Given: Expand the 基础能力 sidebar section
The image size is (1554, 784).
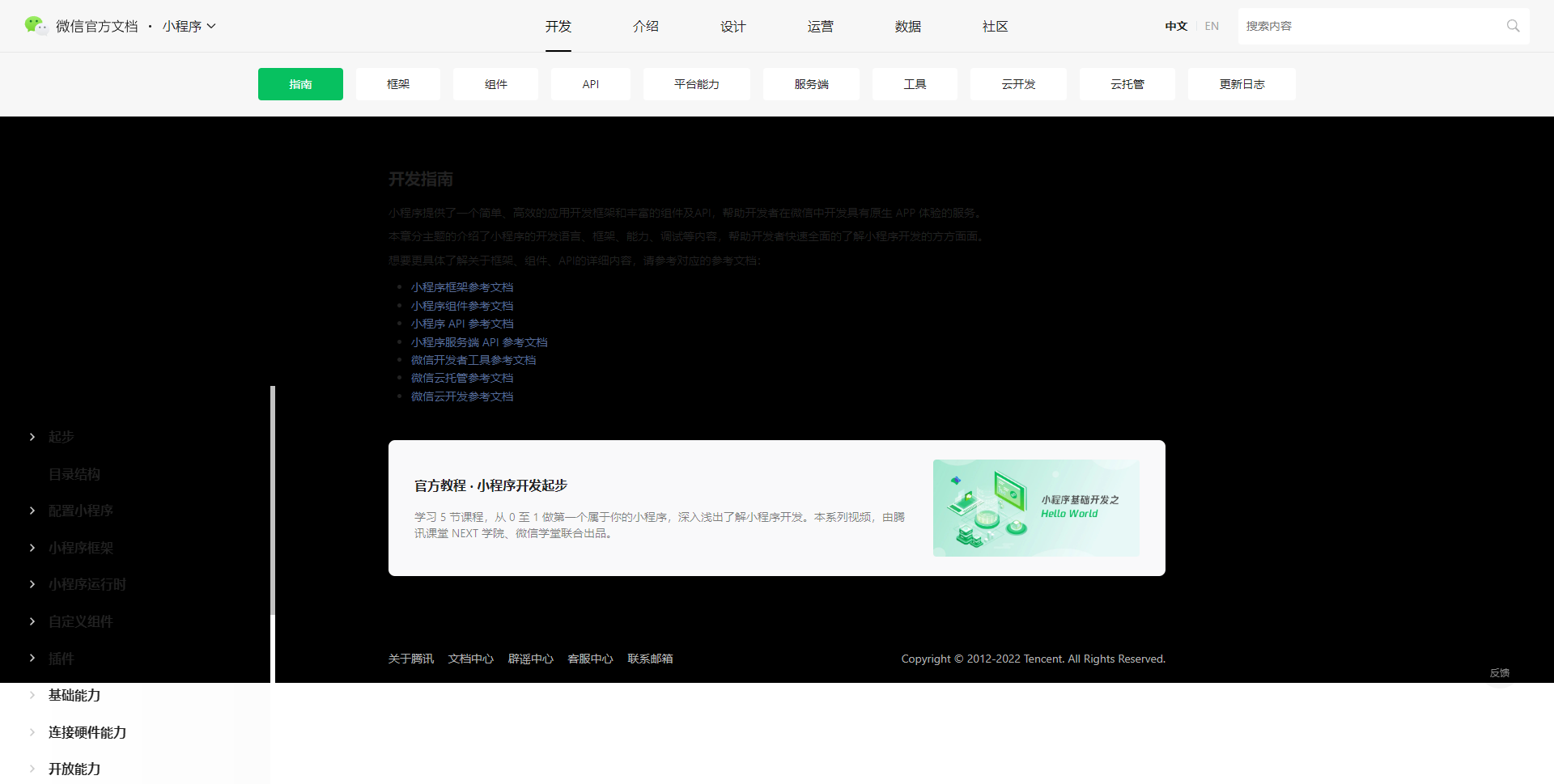Looking at the screenshot, I should (x=74, y=695).
